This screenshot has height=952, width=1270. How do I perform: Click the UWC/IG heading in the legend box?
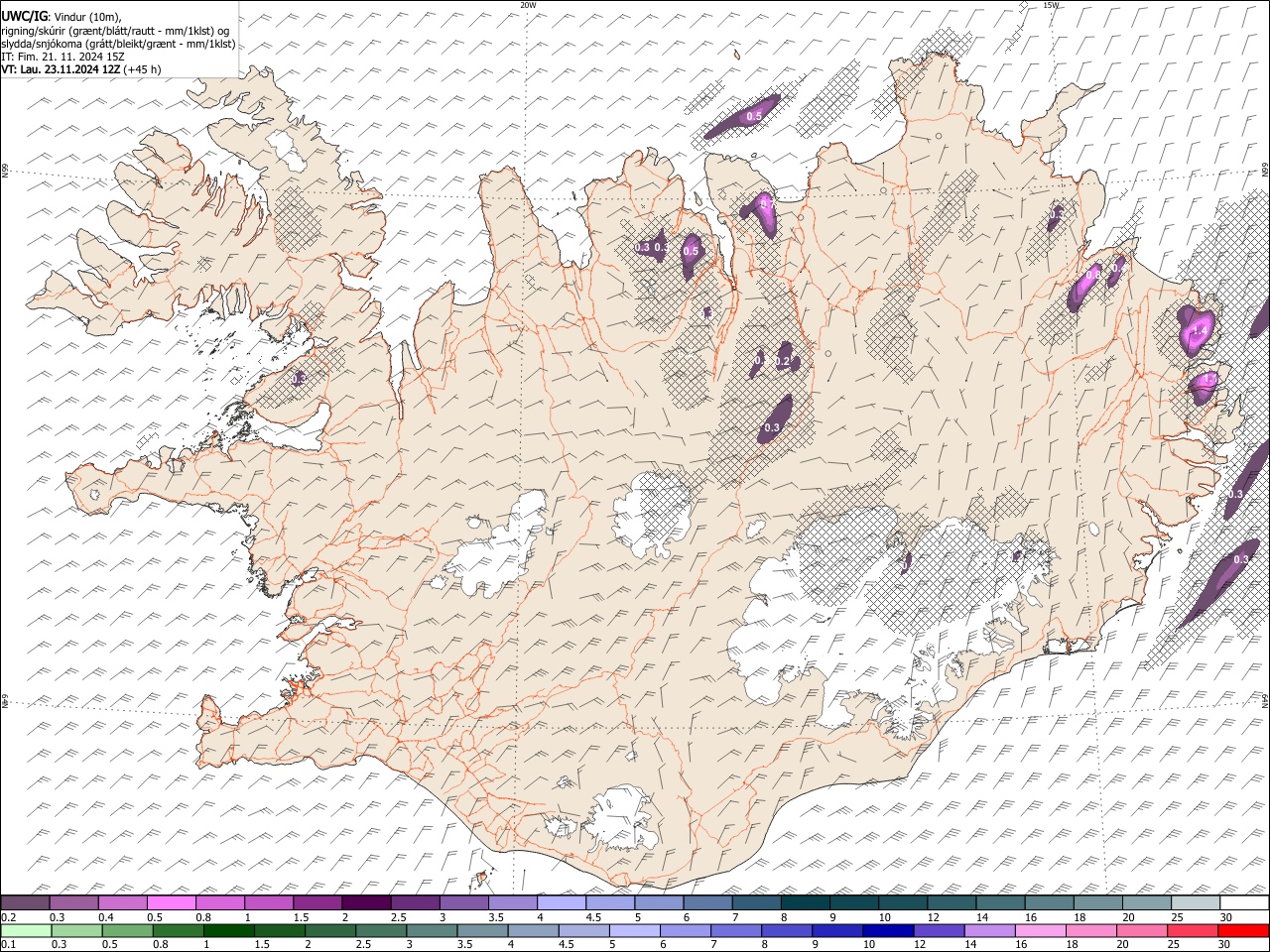[24, 16]
